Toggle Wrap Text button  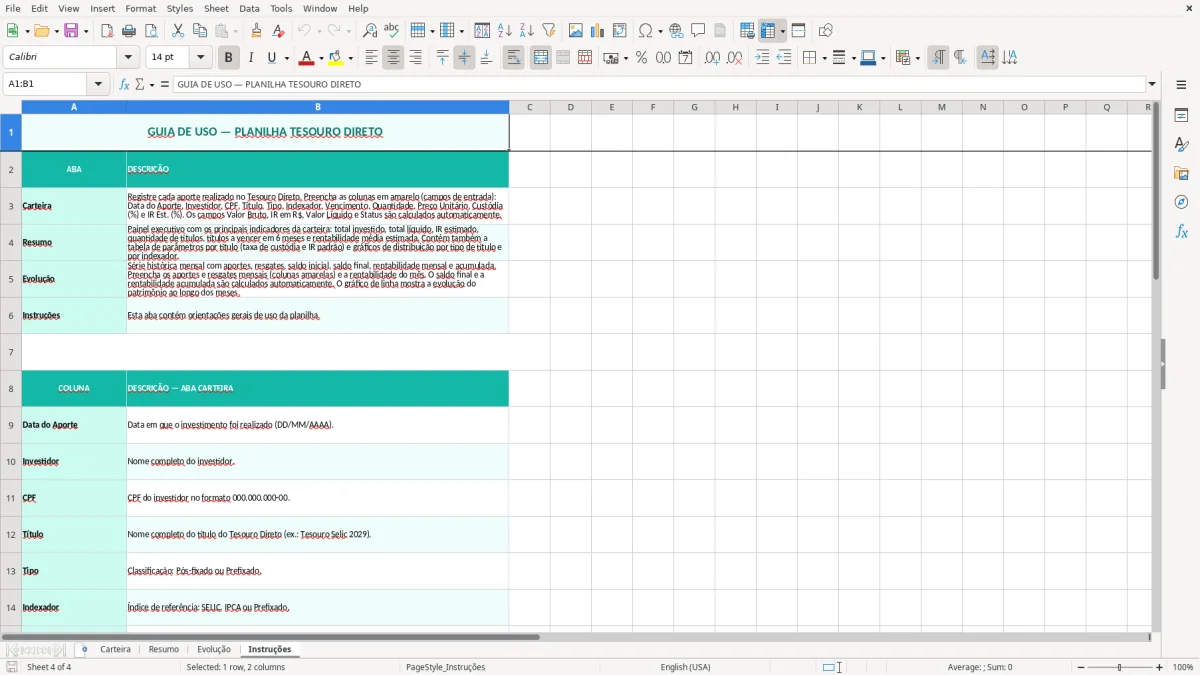coord(514,58)
